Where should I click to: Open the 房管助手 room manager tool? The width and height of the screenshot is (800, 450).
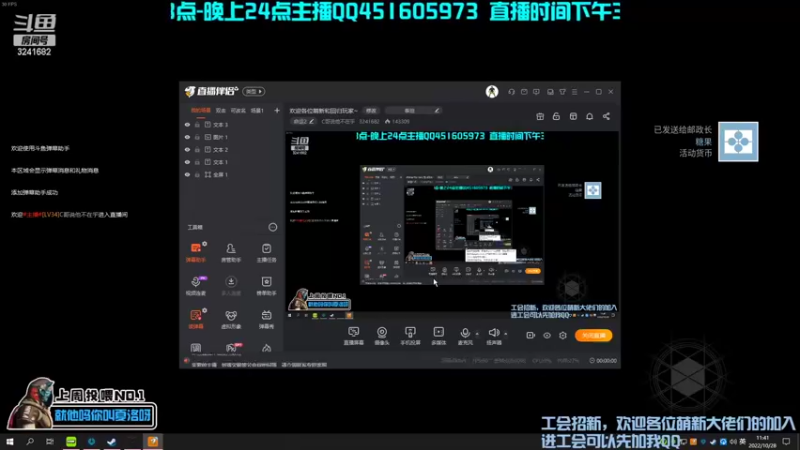pyautogui.click(x=231, y=252)
